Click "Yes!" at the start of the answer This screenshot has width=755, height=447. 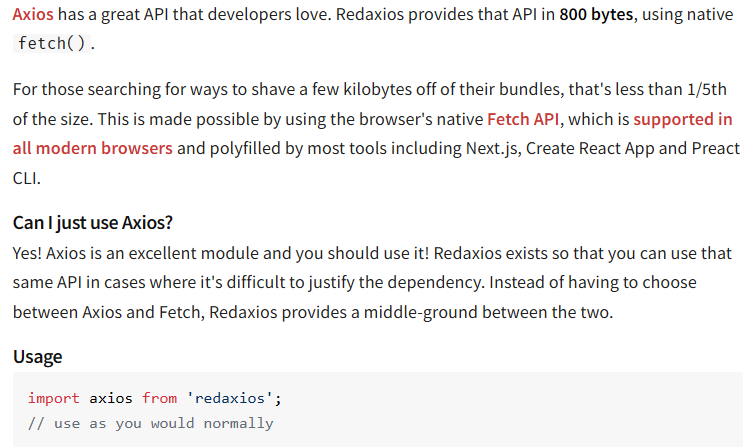pos(30,253)
